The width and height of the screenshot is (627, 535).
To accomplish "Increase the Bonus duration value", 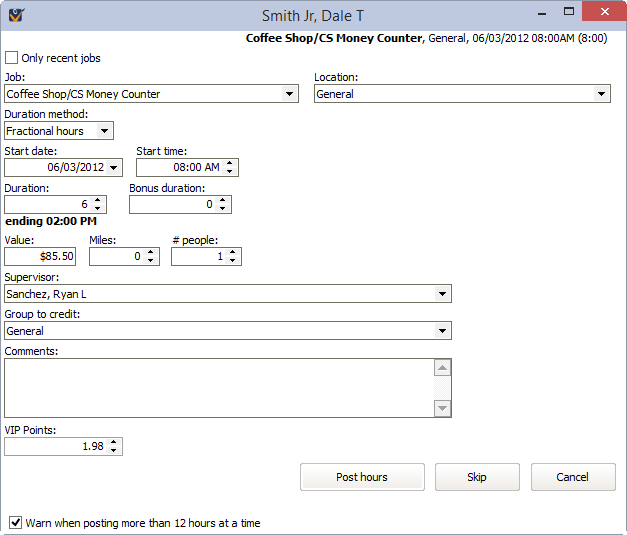I will 222,200.
